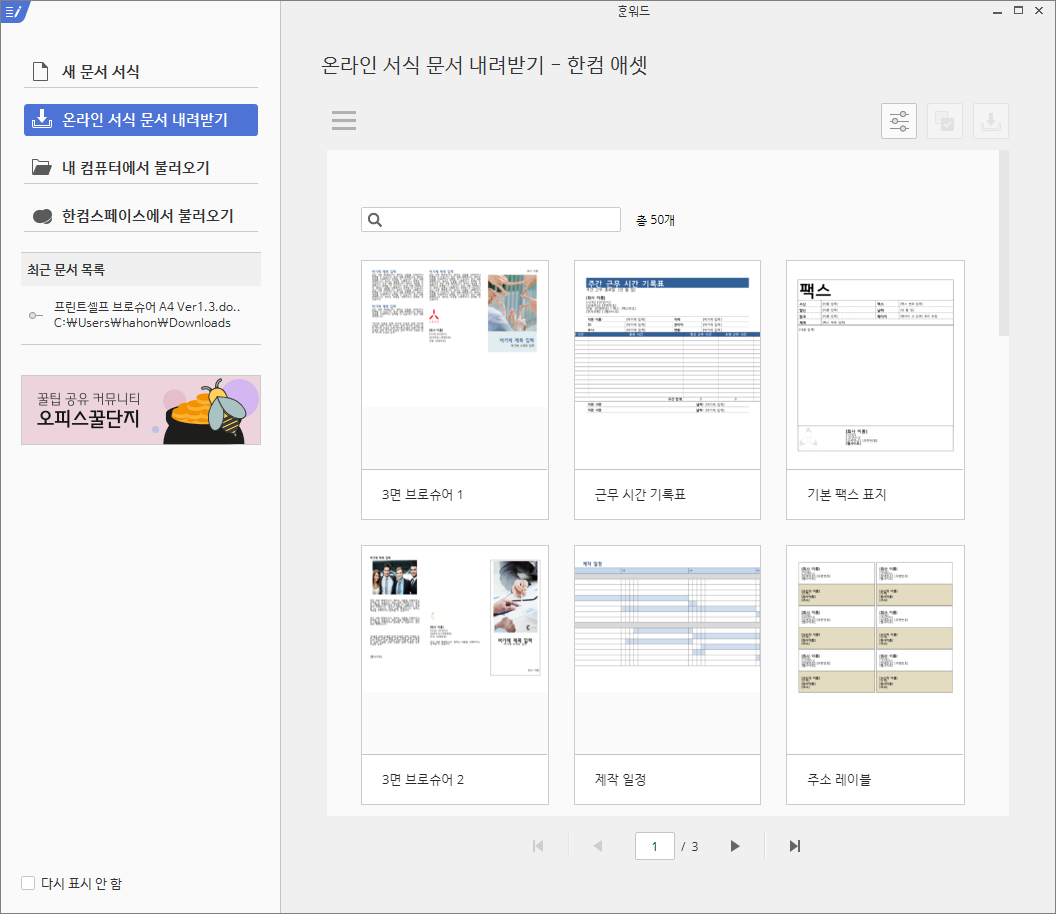
Task: Maximize the 호워드 window
Action: (1018, 10)
